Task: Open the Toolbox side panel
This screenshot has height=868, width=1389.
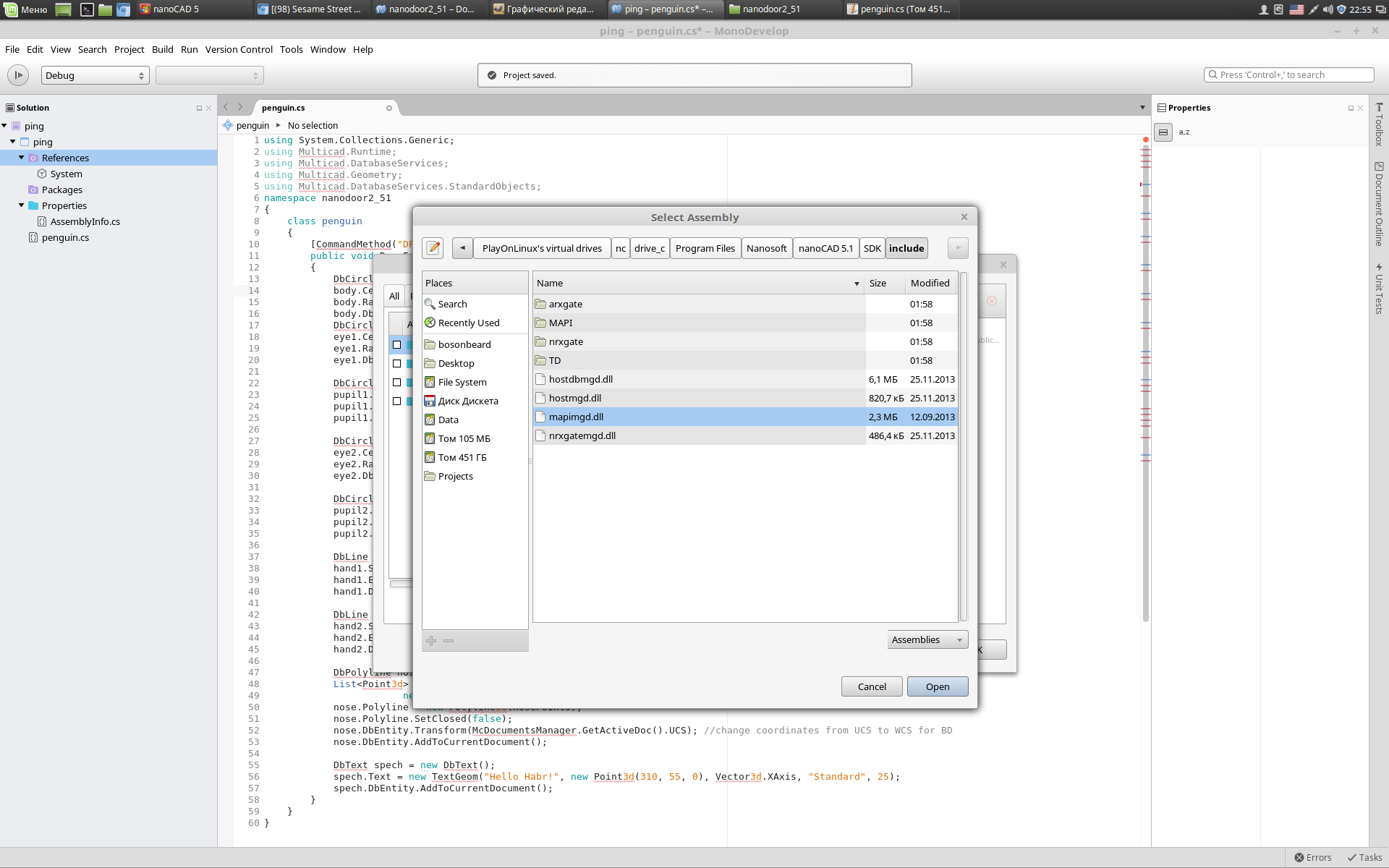Action: tap(1379, 124)
